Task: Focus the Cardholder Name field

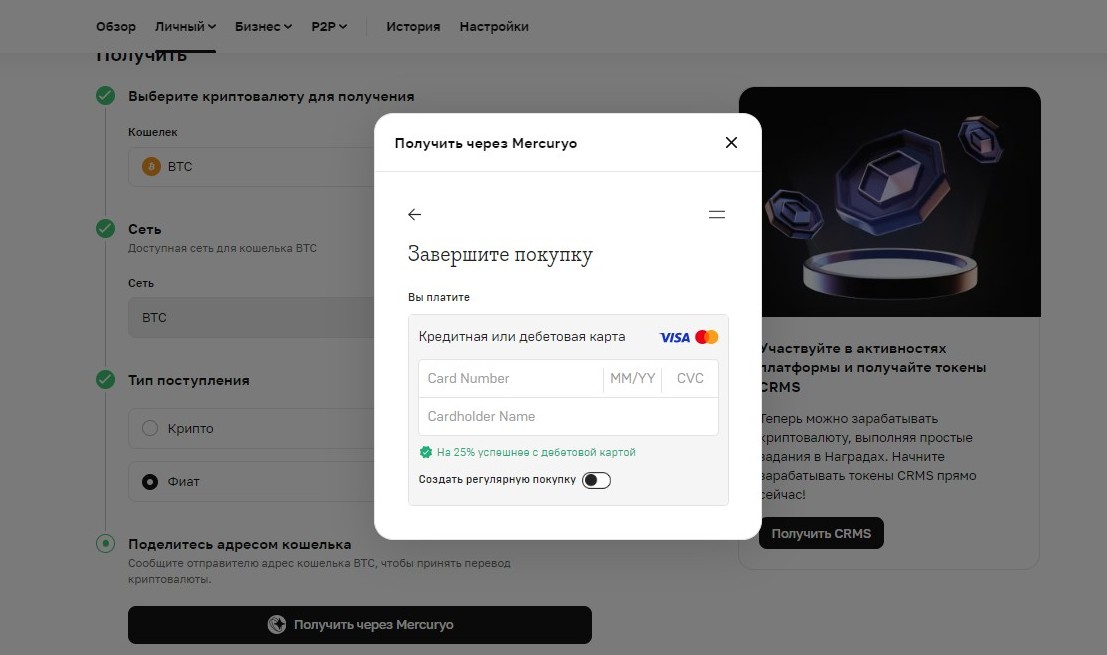Action: [568, 416]
